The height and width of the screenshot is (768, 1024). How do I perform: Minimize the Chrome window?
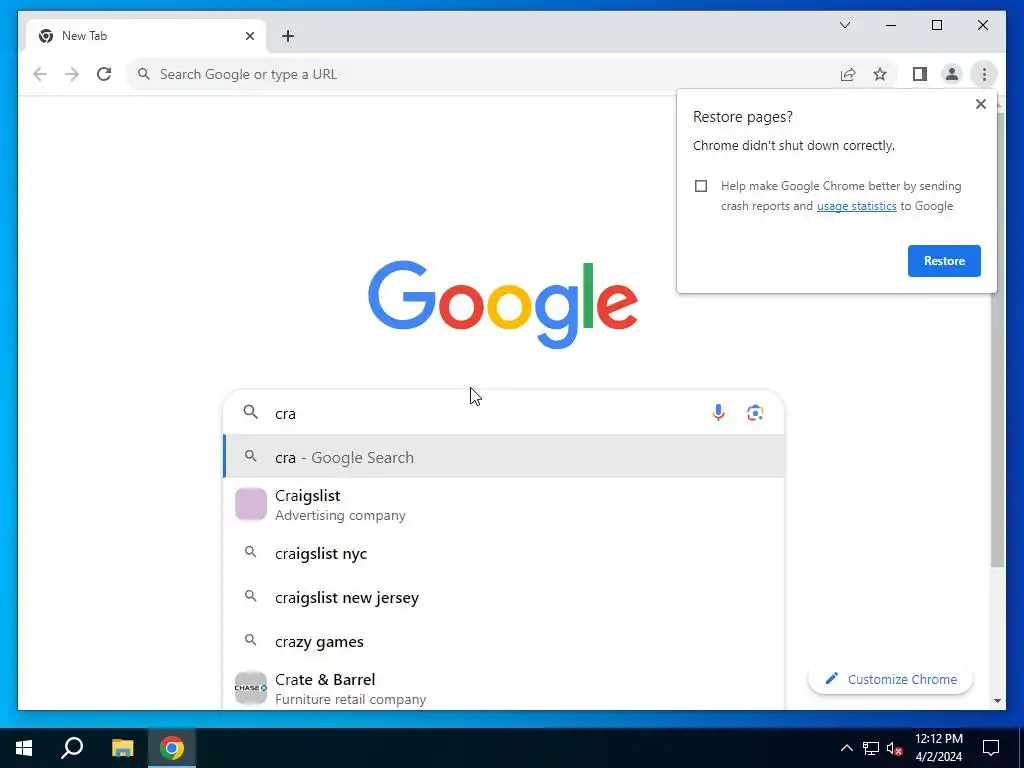click(x=891, y=25)
